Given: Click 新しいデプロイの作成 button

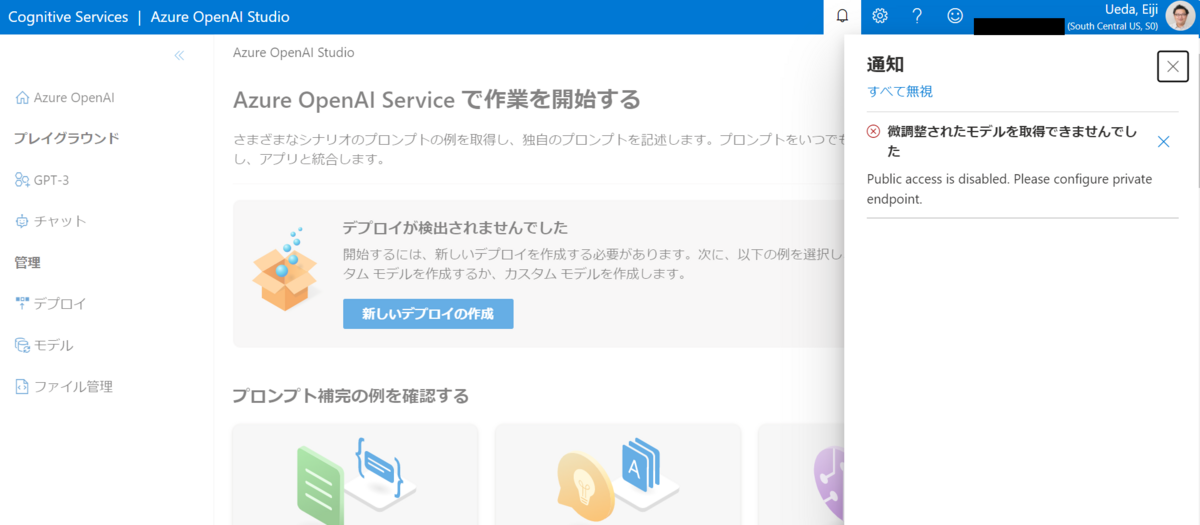Looking at the screenshot, I should click(x=428, y=314).
